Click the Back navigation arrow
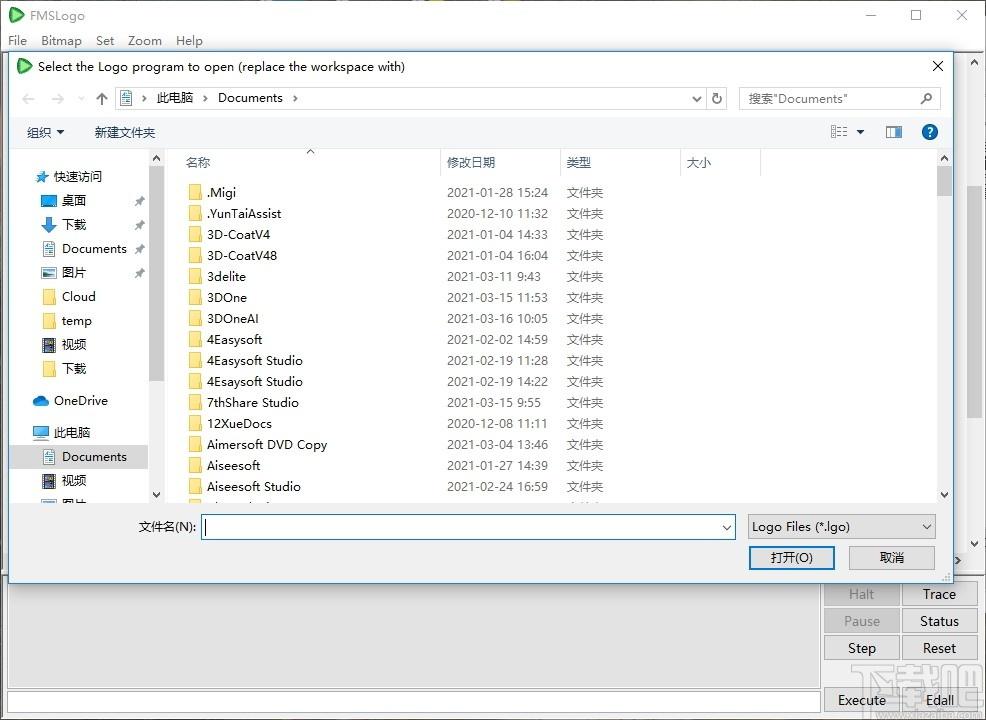 point(28,98)
